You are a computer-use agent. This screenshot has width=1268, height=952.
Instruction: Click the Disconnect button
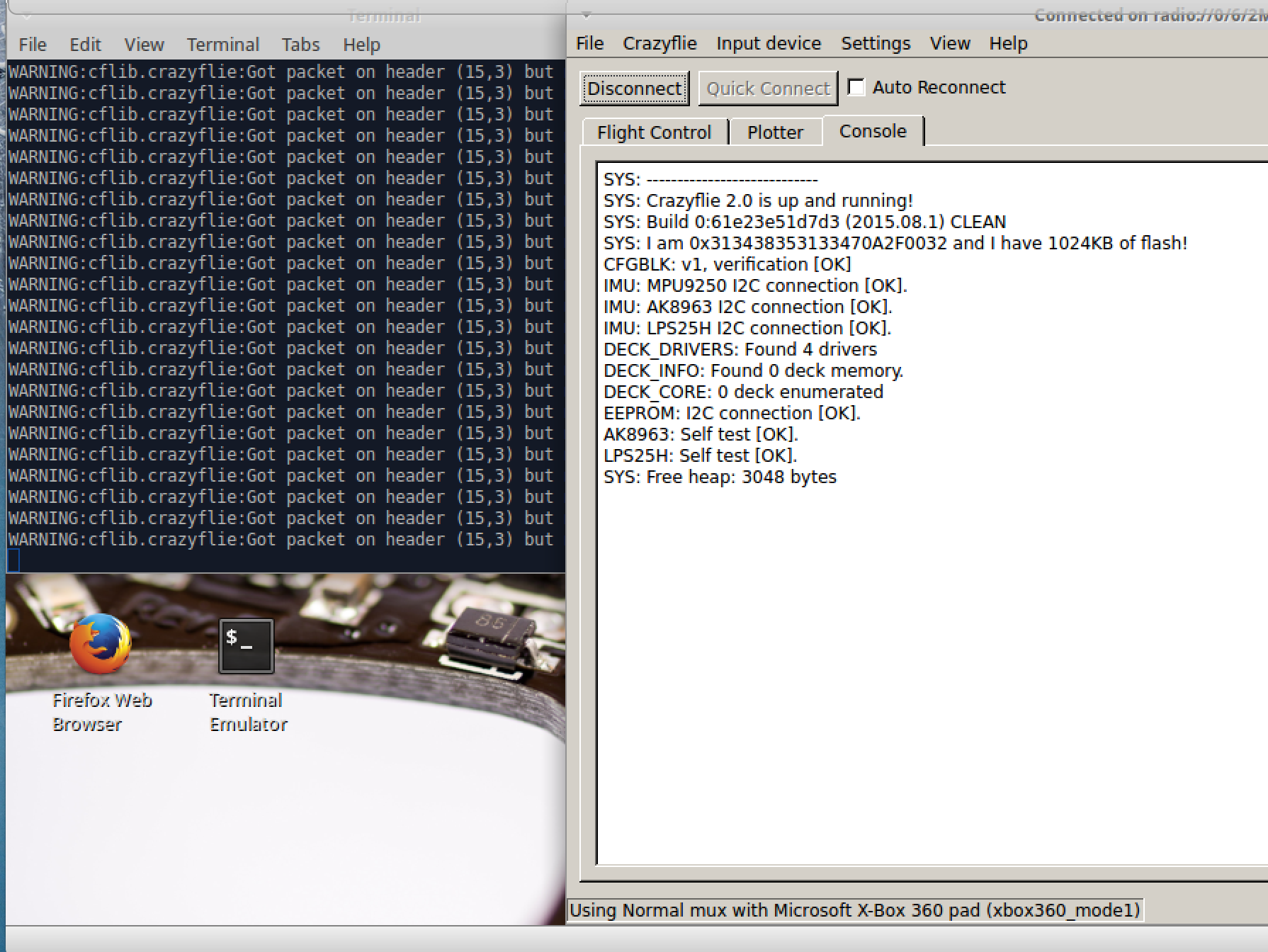pos(634,89)
